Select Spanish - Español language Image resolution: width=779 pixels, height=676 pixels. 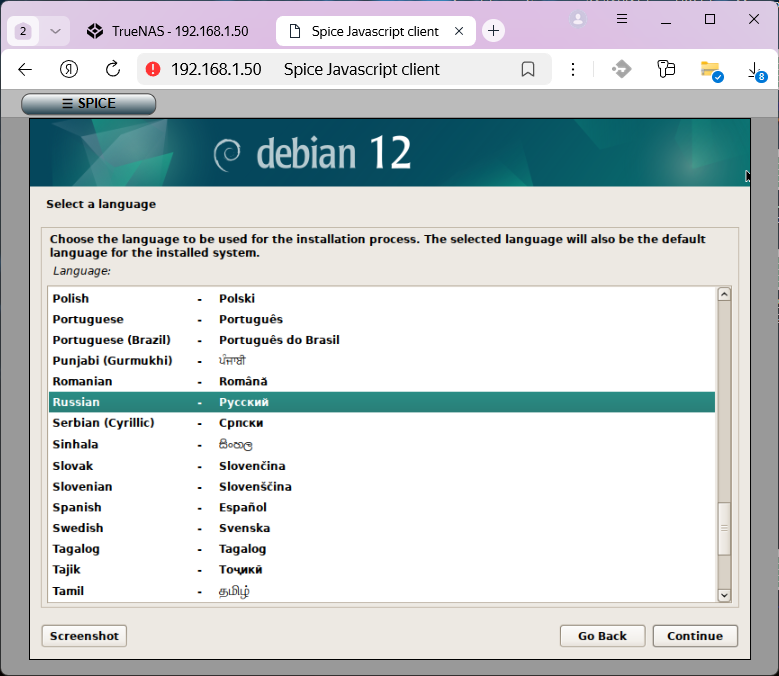coord(382,508)
